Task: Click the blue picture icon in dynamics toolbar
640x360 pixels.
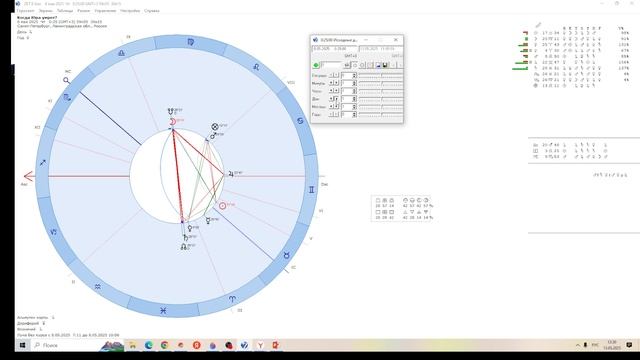Action: (378, 65)
